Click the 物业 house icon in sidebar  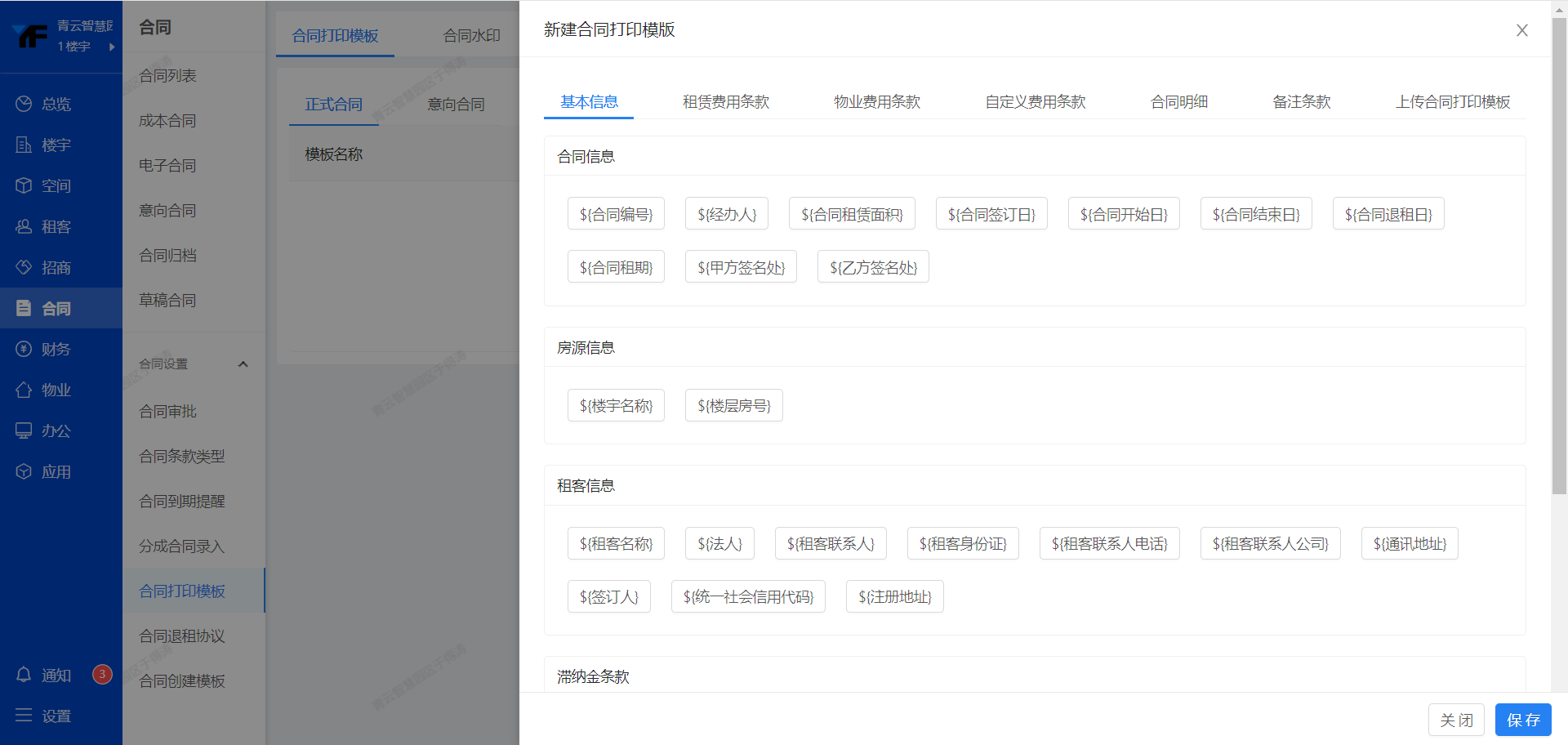click(24, 390)
